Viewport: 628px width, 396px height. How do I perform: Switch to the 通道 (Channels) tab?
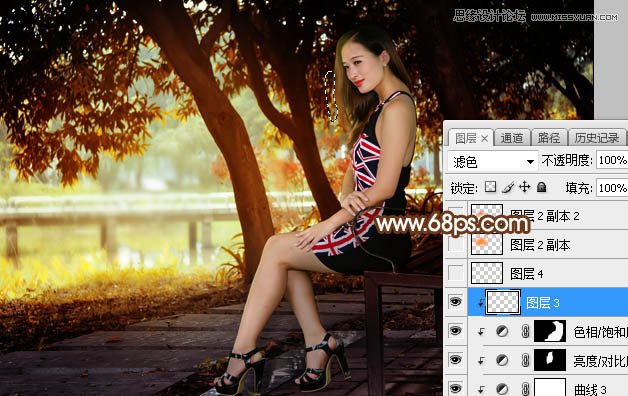[511, 138]
